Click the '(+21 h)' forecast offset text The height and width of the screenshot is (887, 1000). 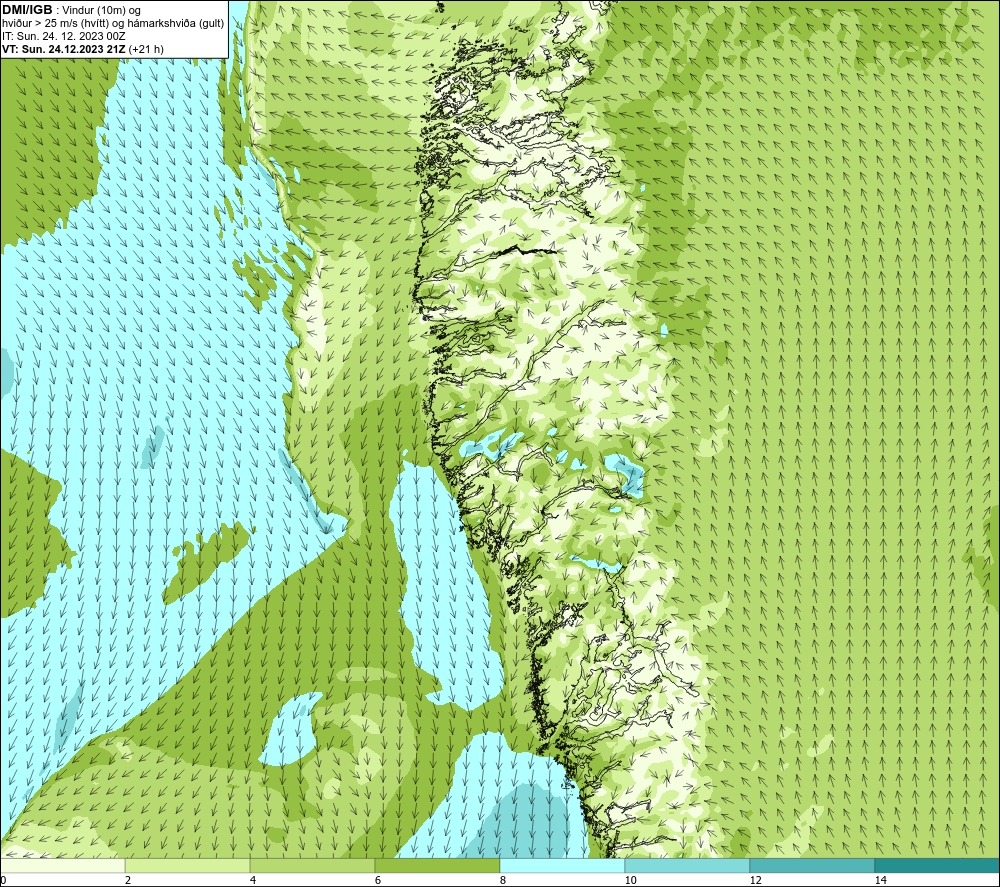[146, 49]
